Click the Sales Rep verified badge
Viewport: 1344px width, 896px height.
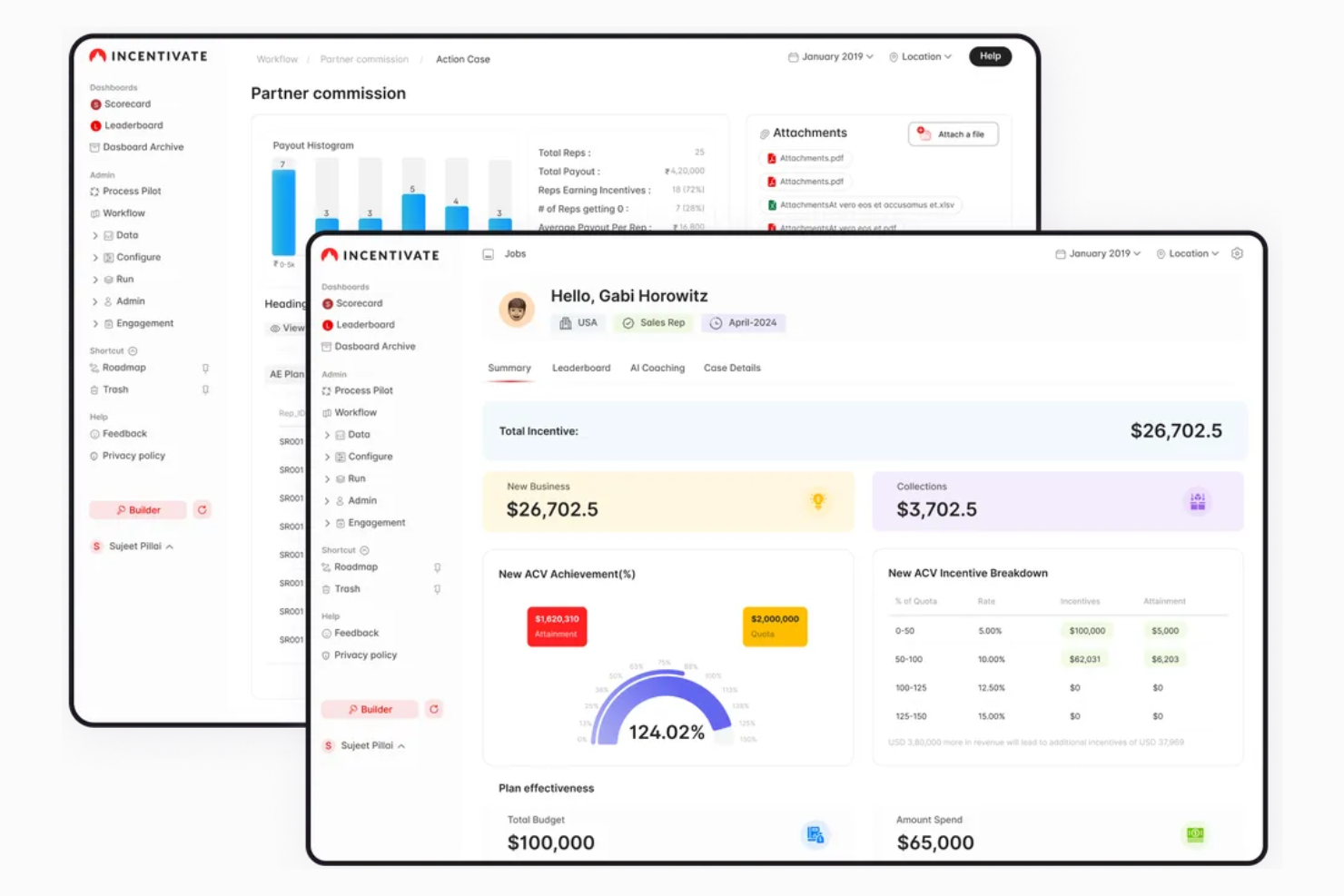(x=628, y=323)
